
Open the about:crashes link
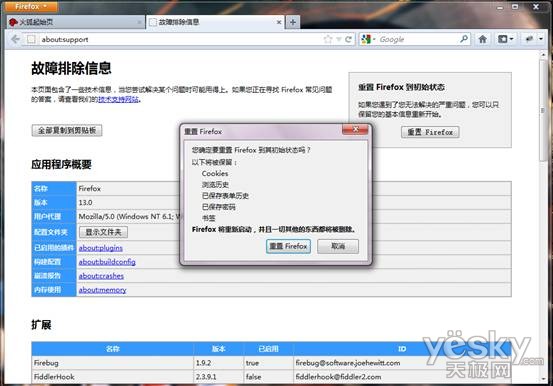[101, 276]
